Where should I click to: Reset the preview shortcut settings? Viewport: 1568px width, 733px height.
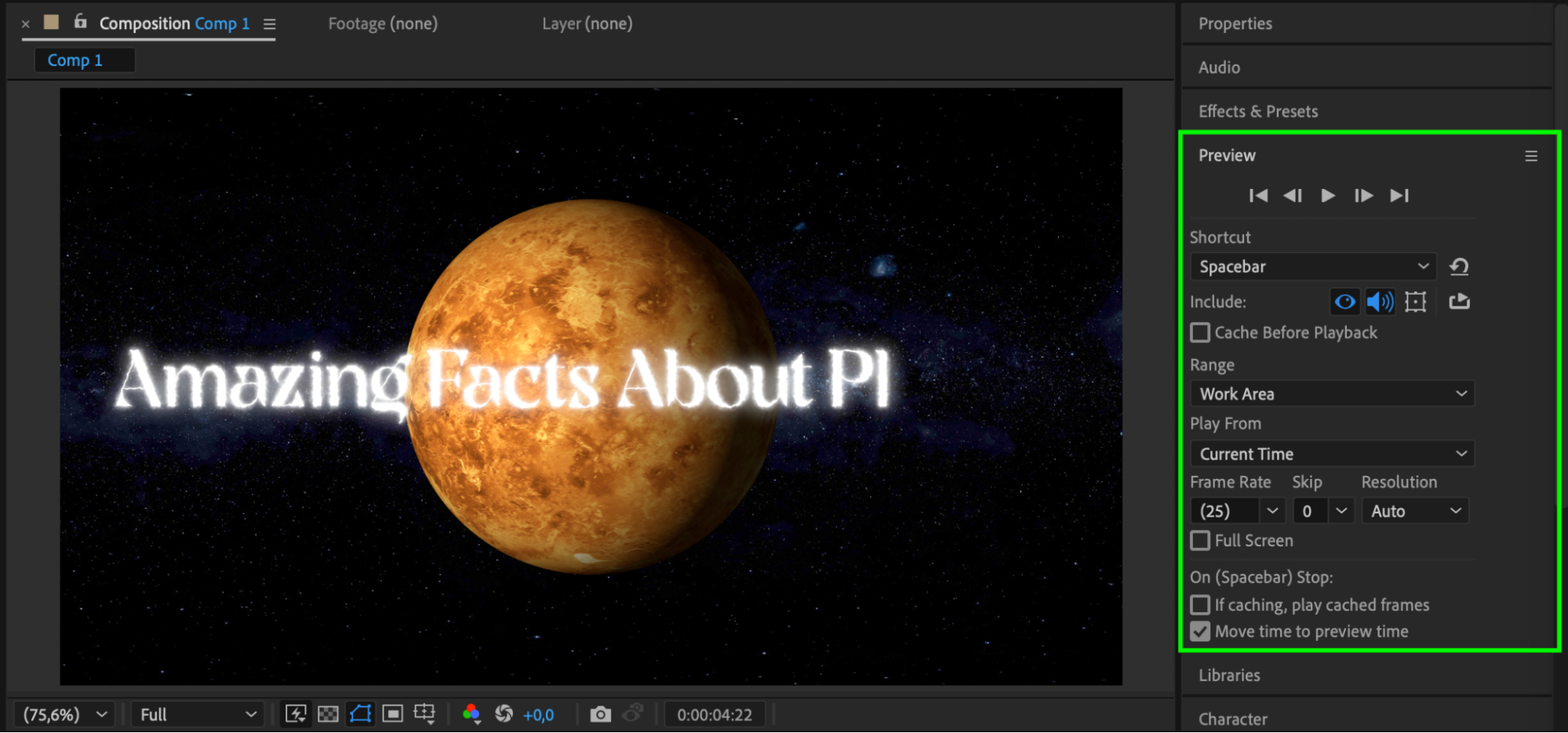click(1458, 267)
